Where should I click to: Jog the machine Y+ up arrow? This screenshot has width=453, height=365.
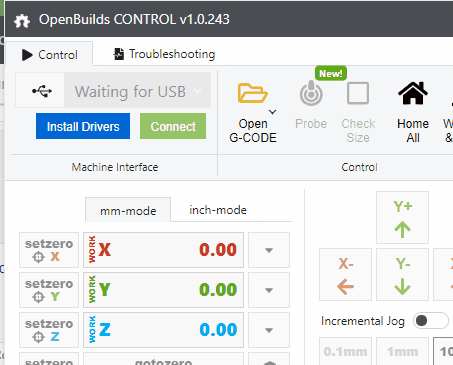[x=402, y=217]
